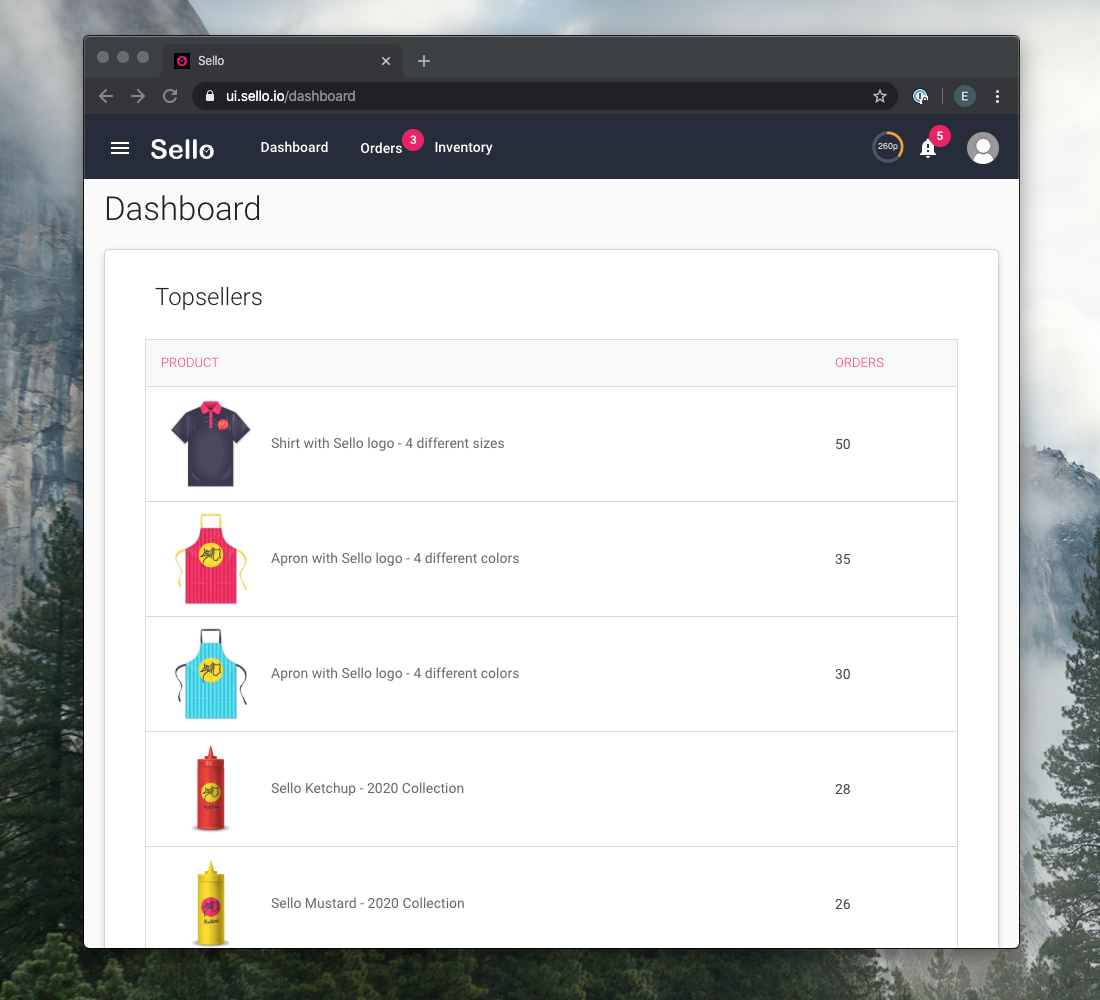The image size is (1100, 1000).
Task: Click the blue apron product thumbnail
Action: [210, 674]
